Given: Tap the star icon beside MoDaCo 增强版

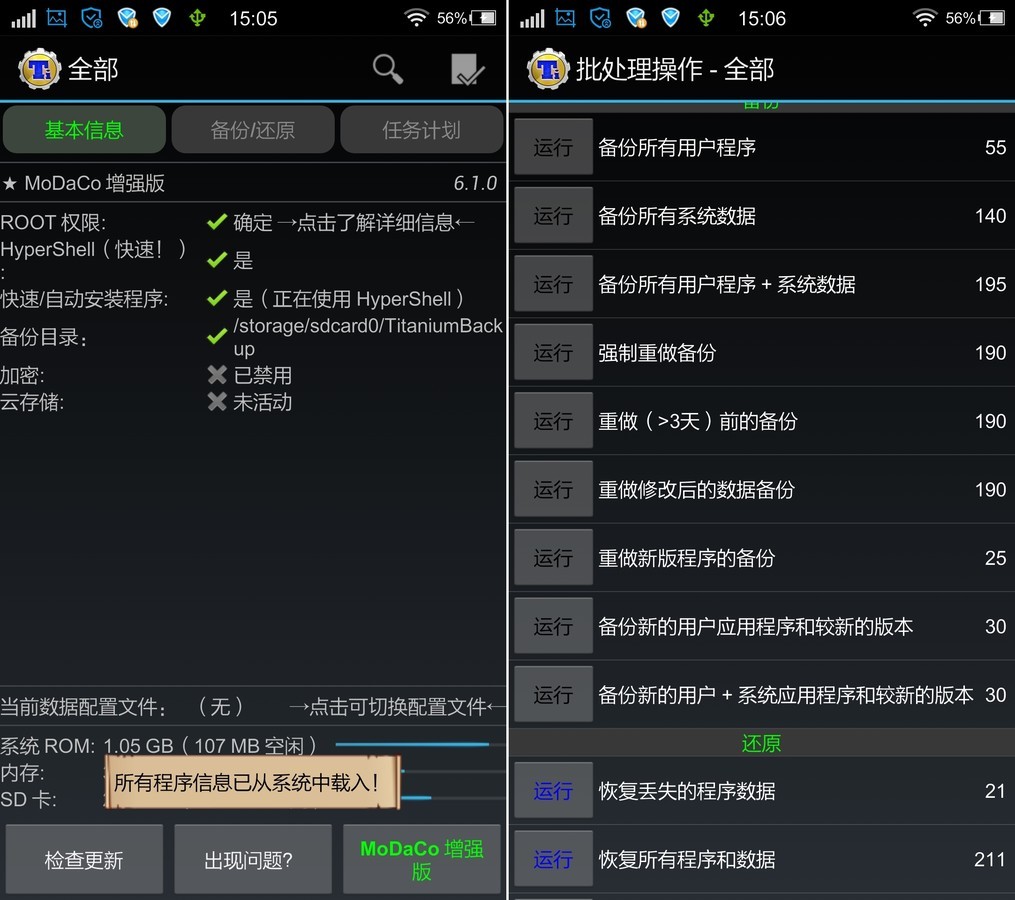Looking at the screenshot, I should point(9,183).
